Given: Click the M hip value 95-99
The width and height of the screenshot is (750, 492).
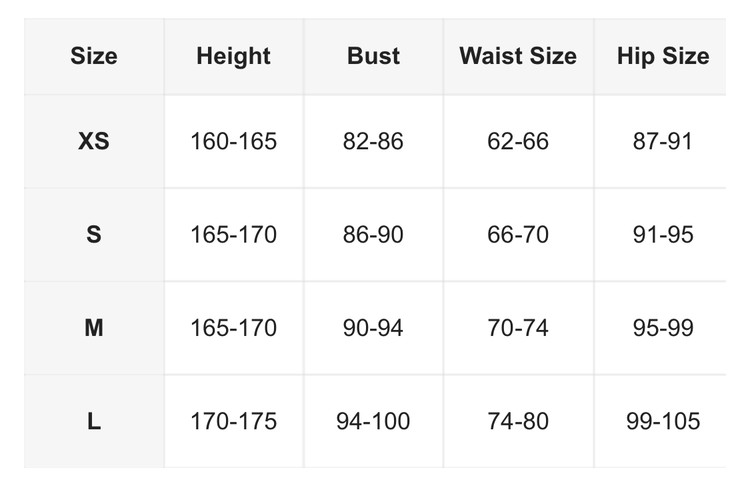Looking at the screenshot, I should (x=663, y=328).
